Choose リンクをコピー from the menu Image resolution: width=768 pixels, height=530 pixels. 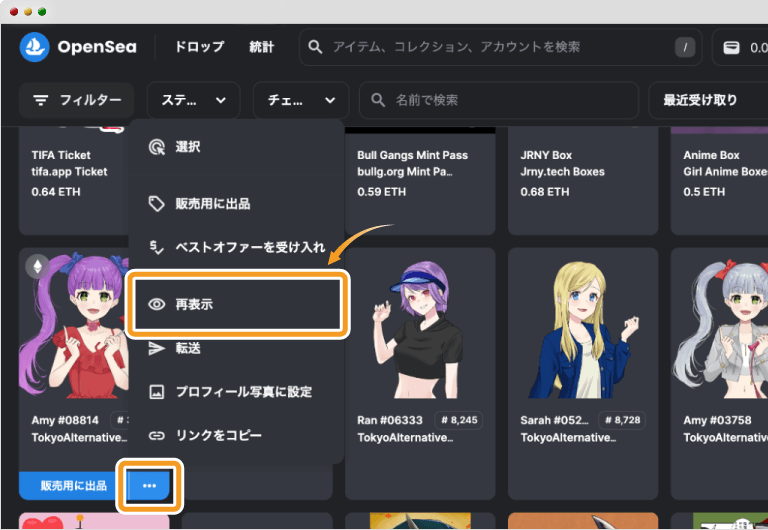point(237,435)
